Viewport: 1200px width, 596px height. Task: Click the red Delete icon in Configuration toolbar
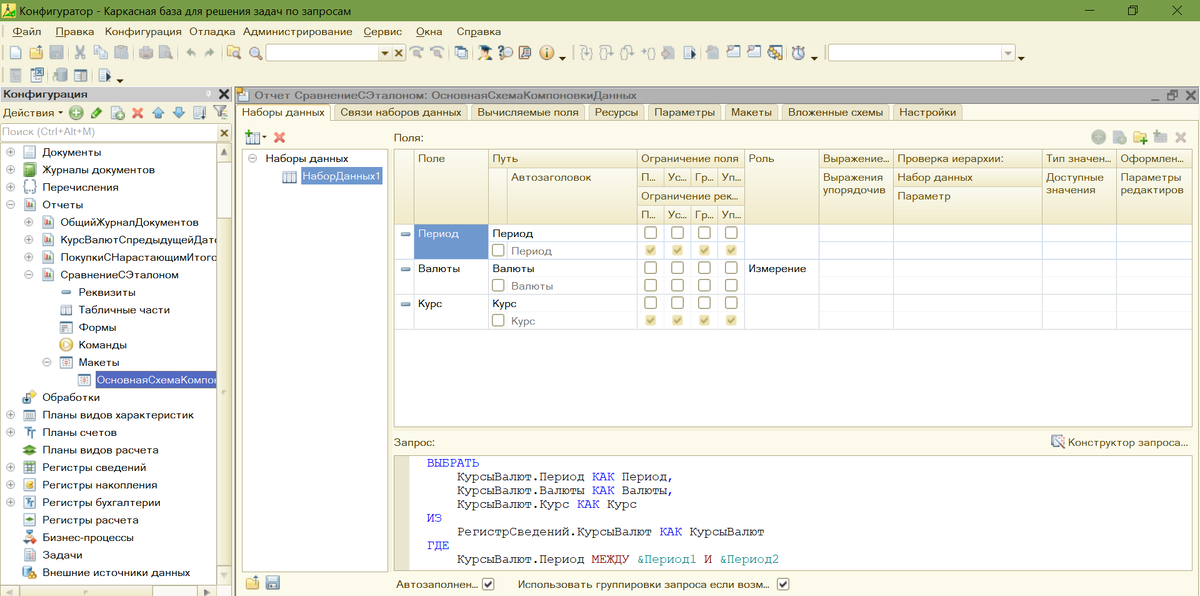click(138, 113)
